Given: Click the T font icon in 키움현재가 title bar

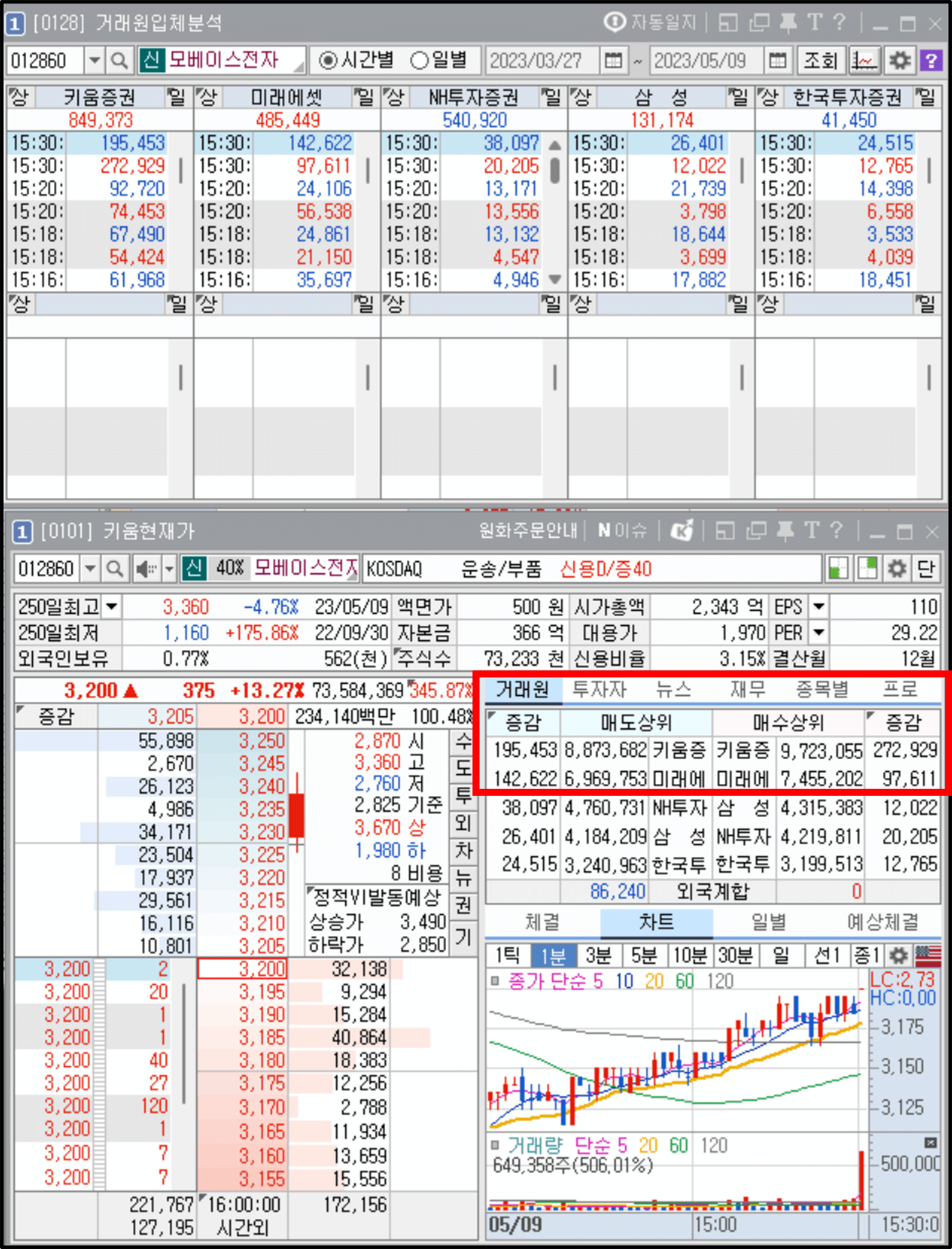Looking at the screenshot, I should [x=812, y=531].
